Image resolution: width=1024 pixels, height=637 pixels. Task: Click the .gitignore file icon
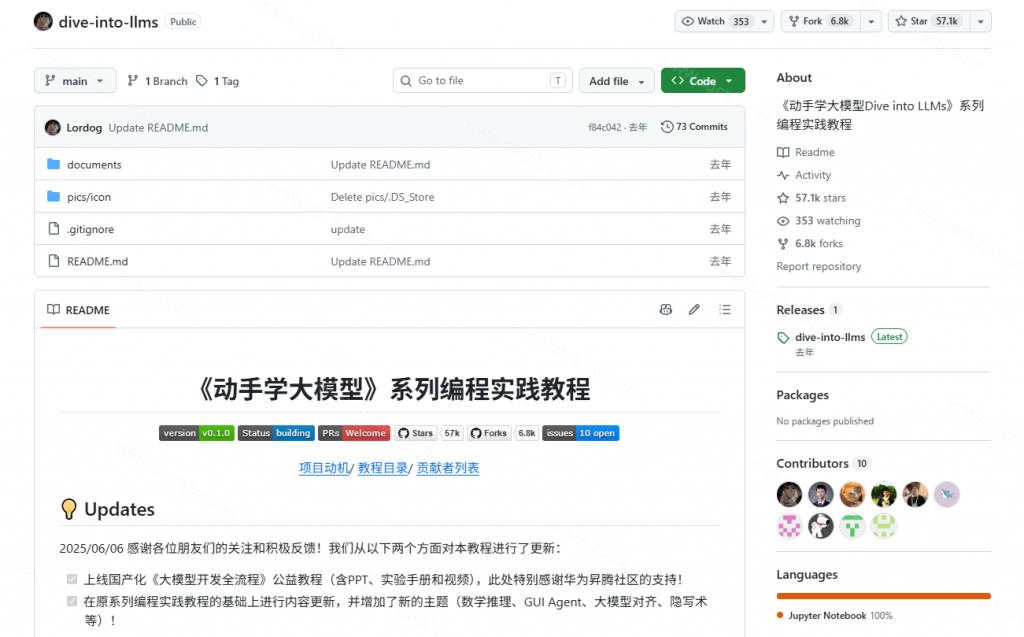[x=54, y=229]
